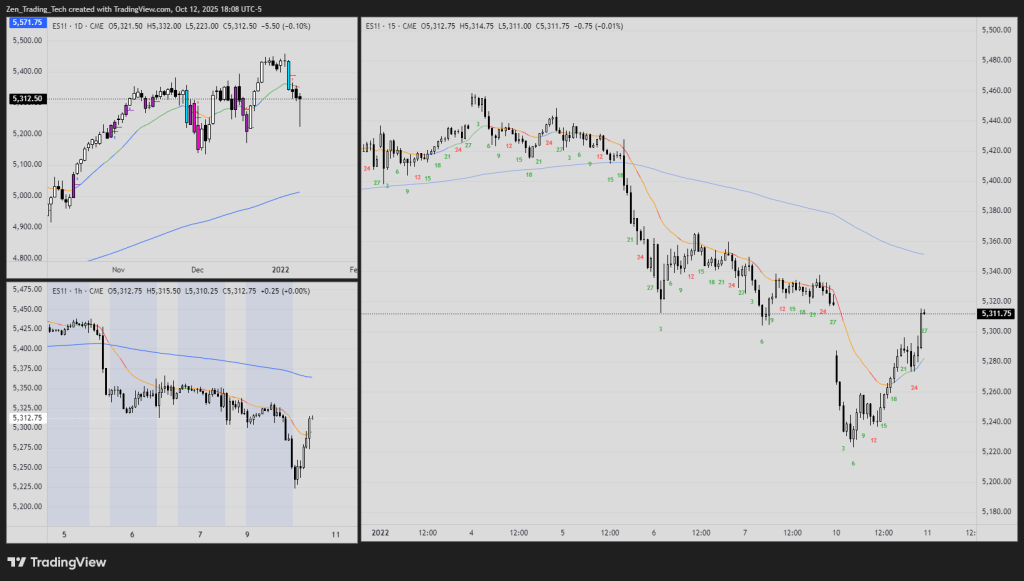Click day 9 on the hourly time axis
The width and height of the screenshot is (1024, 581).
(248, 535)
